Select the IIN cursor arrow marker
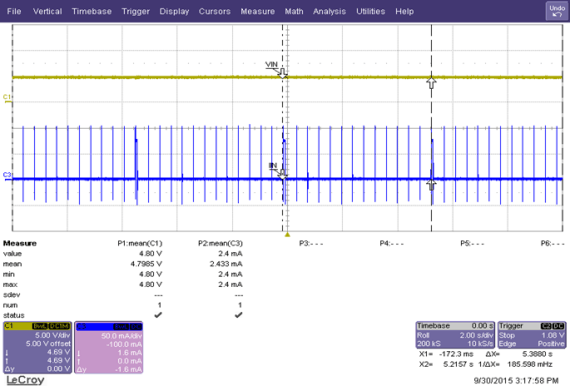 (x=282, y=174)
